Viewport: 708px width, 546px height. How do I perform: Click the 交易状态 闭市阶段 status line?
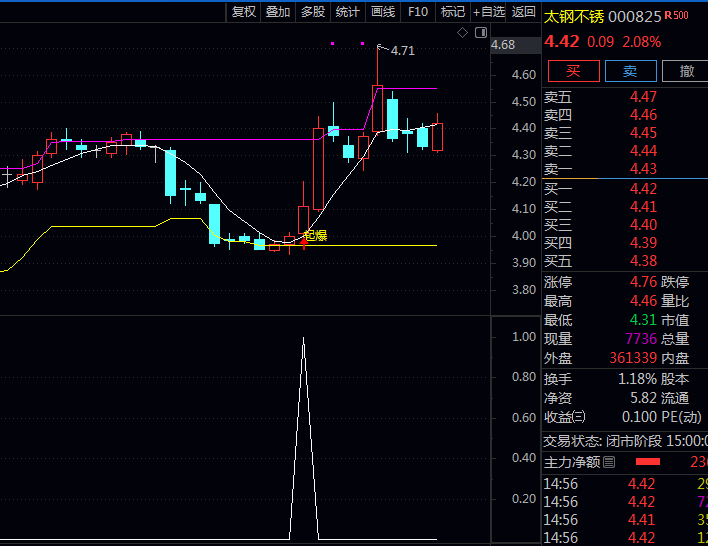tap(625, 441)
